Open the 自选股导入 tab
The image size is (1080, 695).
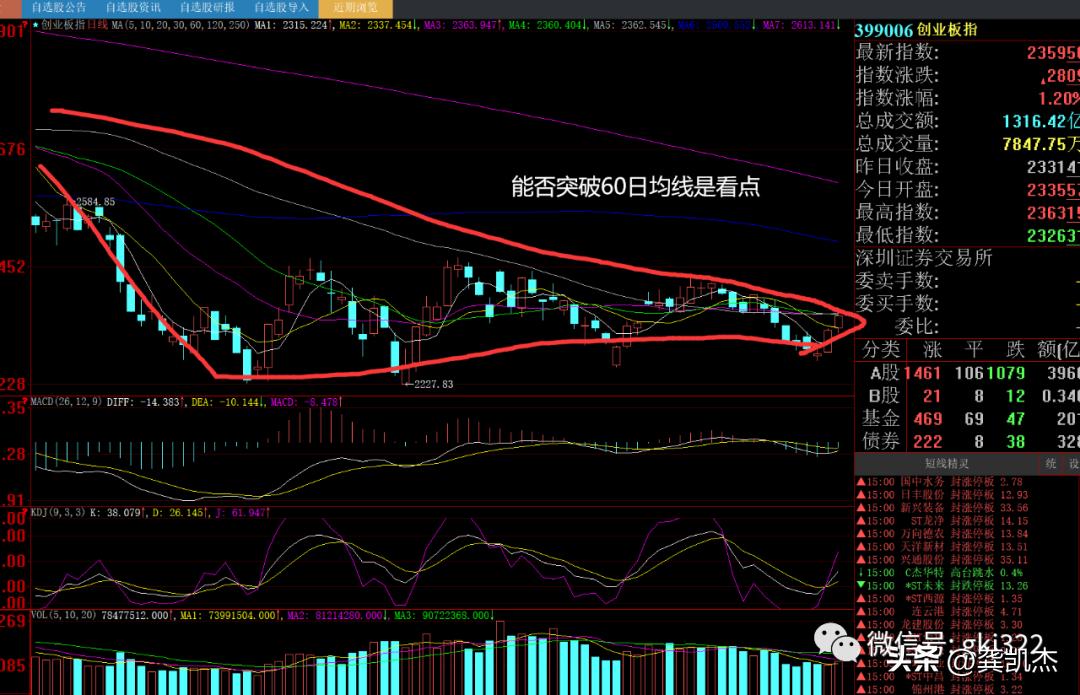pyautogui.click(x=281, y=8)
